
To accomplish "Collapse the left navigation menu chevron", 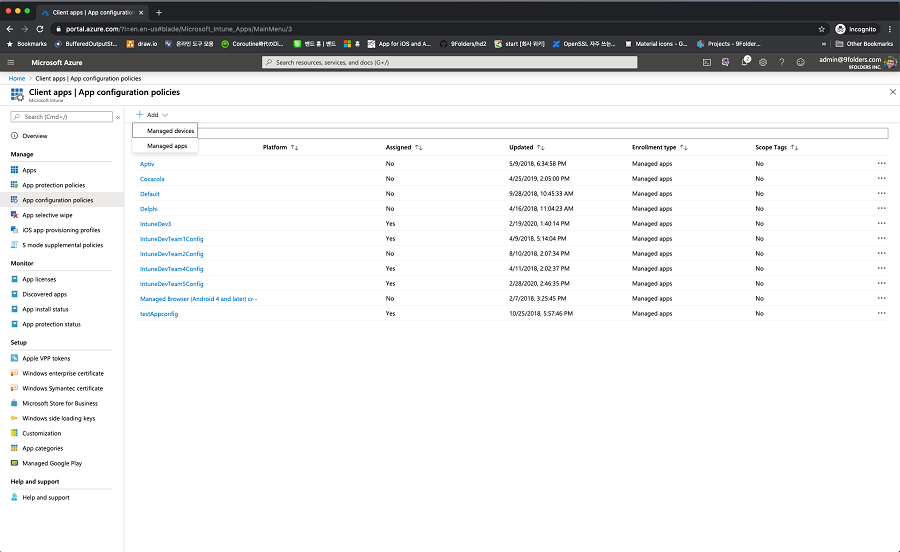I will click(118, 117).
